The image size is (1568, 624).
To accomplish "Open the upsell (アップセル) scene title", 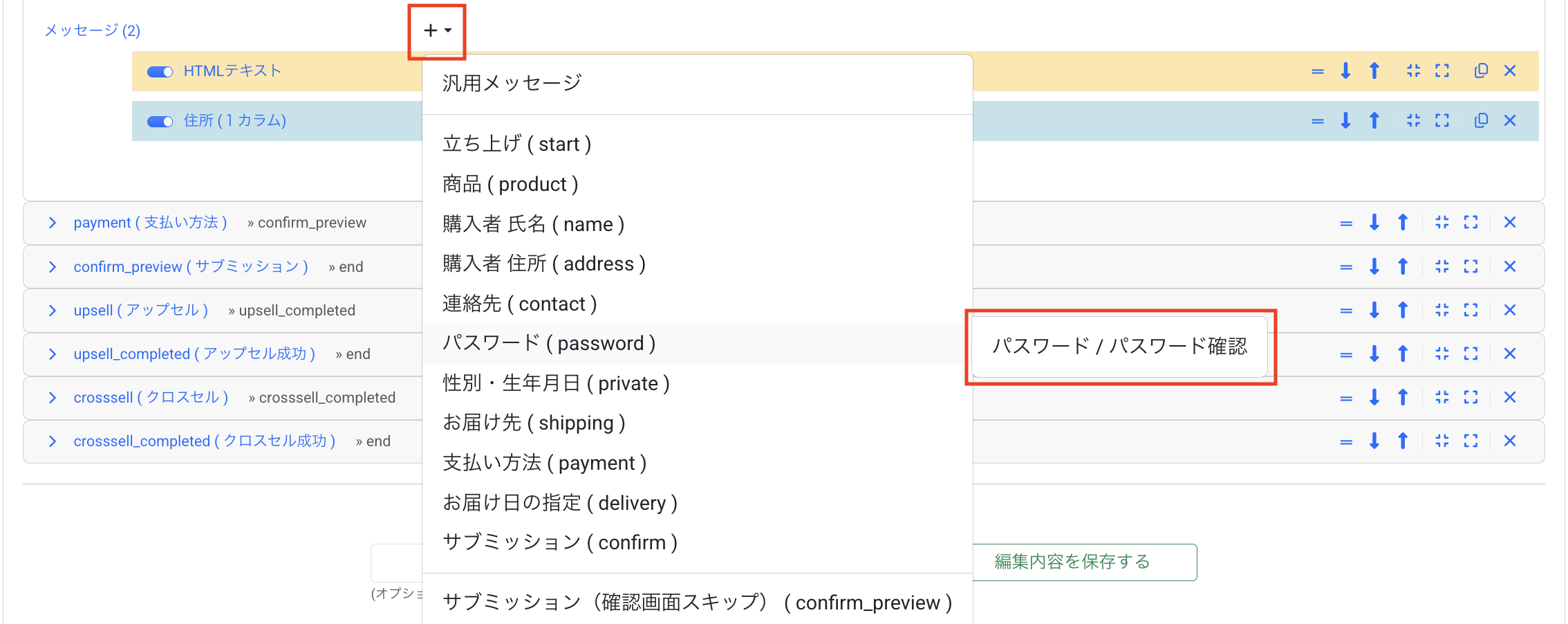I will coord(141,311).
